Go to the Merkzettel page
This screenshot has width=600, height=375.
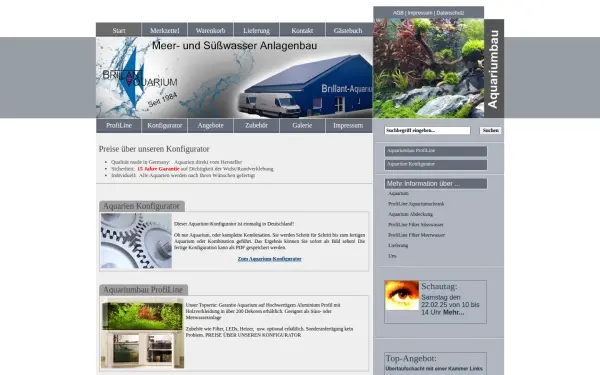pyautogui.click(x=165, y=30)
